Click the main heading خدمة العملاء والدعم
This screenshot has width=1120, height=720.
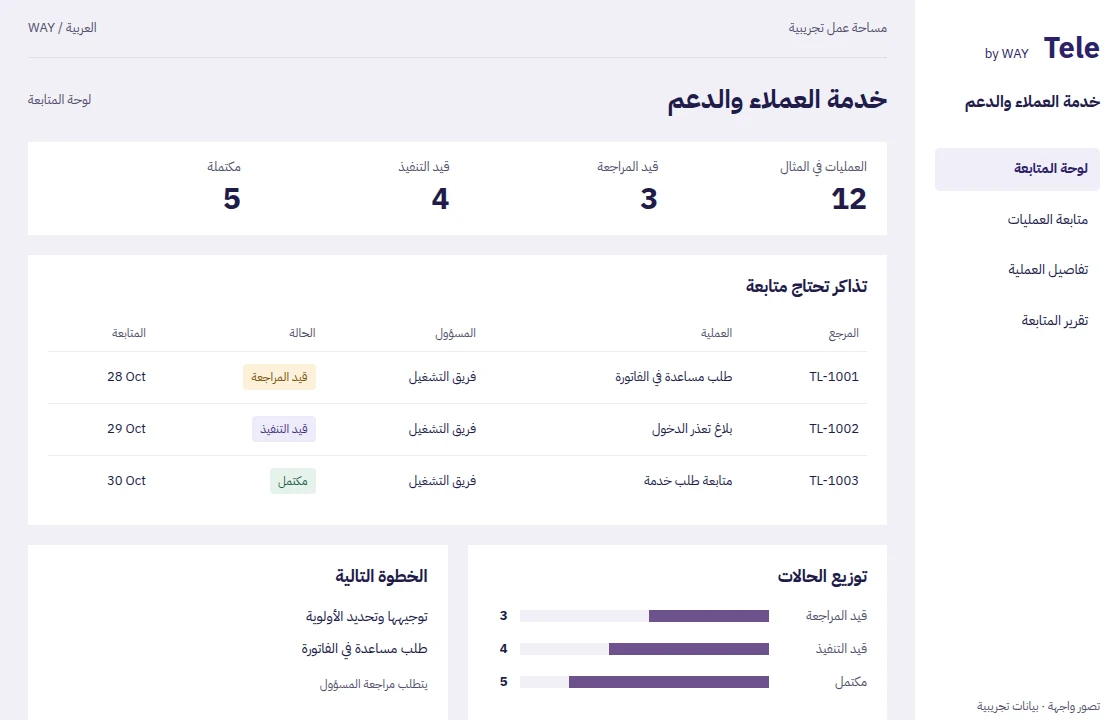click(777, 99)
